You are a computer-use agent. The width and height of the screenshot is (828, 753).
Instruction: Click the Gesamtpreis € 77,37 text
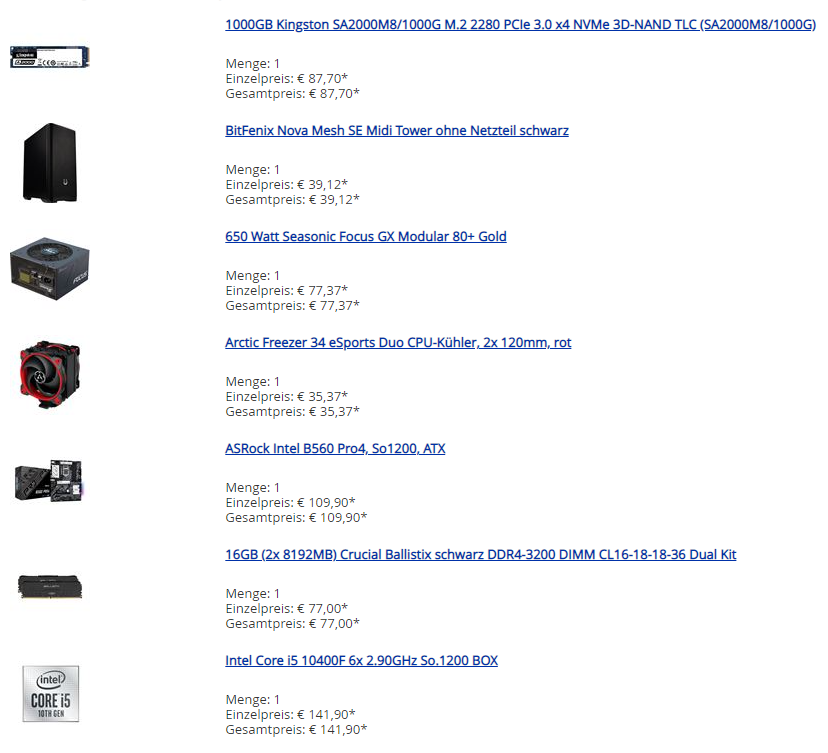tap(292, 306)
